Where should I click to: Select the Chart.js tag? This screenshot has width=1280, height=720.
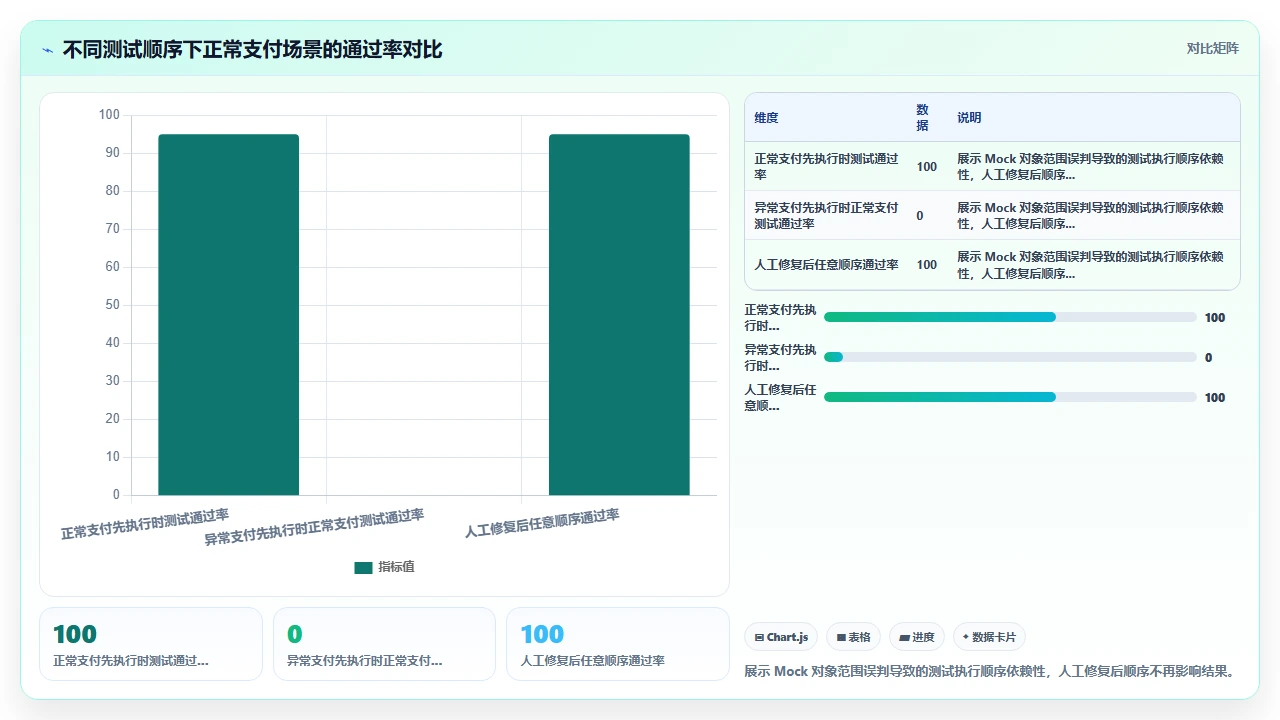click(x=781, y=637)
